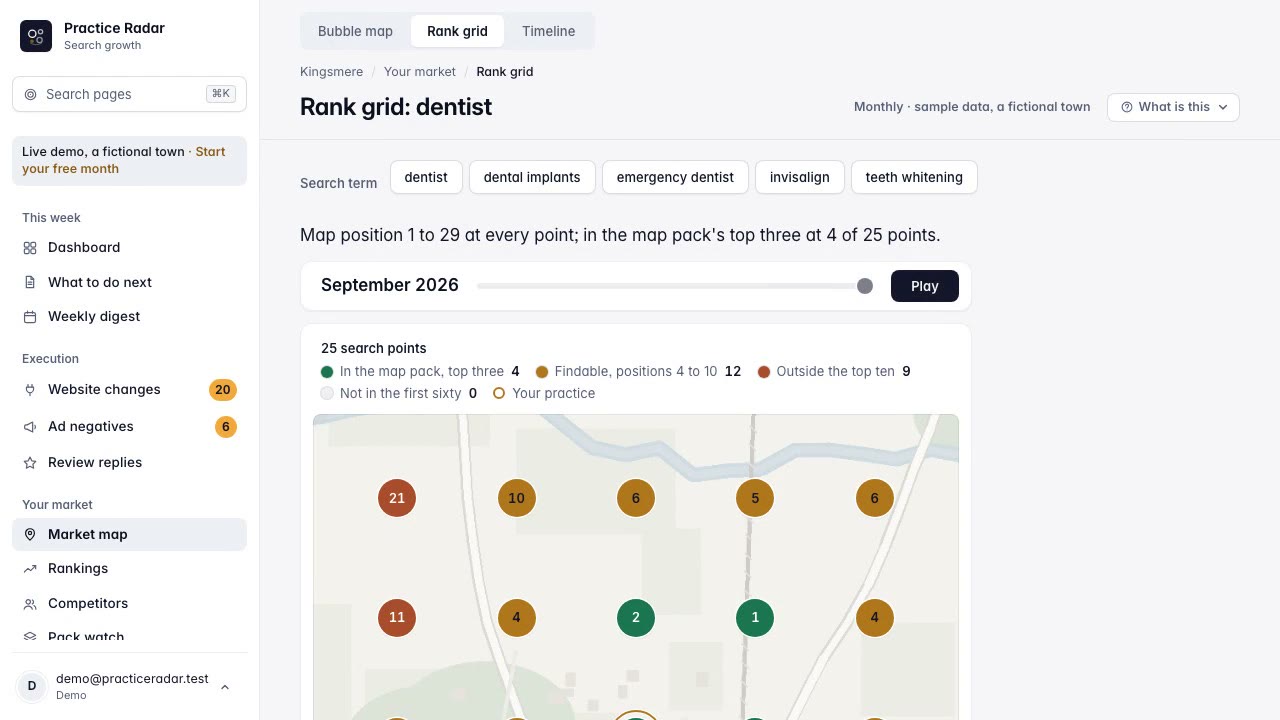The width and height of the screenshot is (1280, 720).
Task: Click the rank 10 map point
Action: (516, 498)
